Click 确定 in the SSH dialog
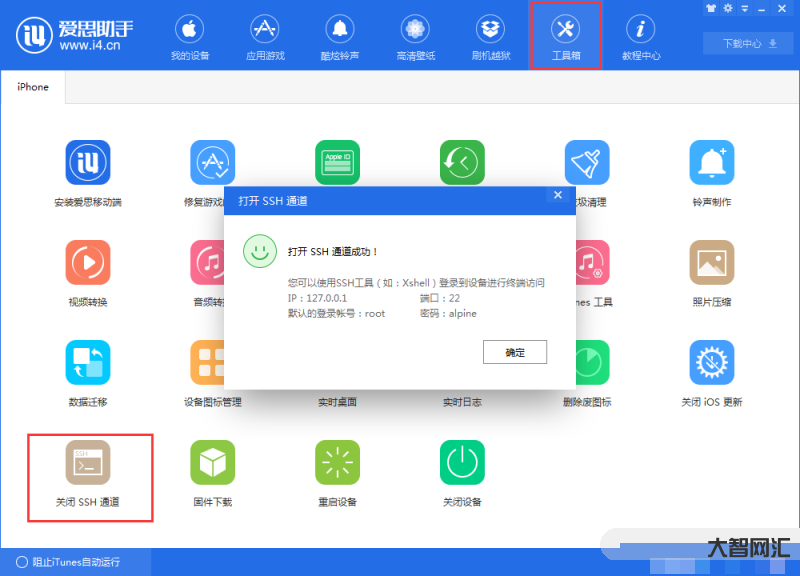The image size is (800, 576). point(515,352)
